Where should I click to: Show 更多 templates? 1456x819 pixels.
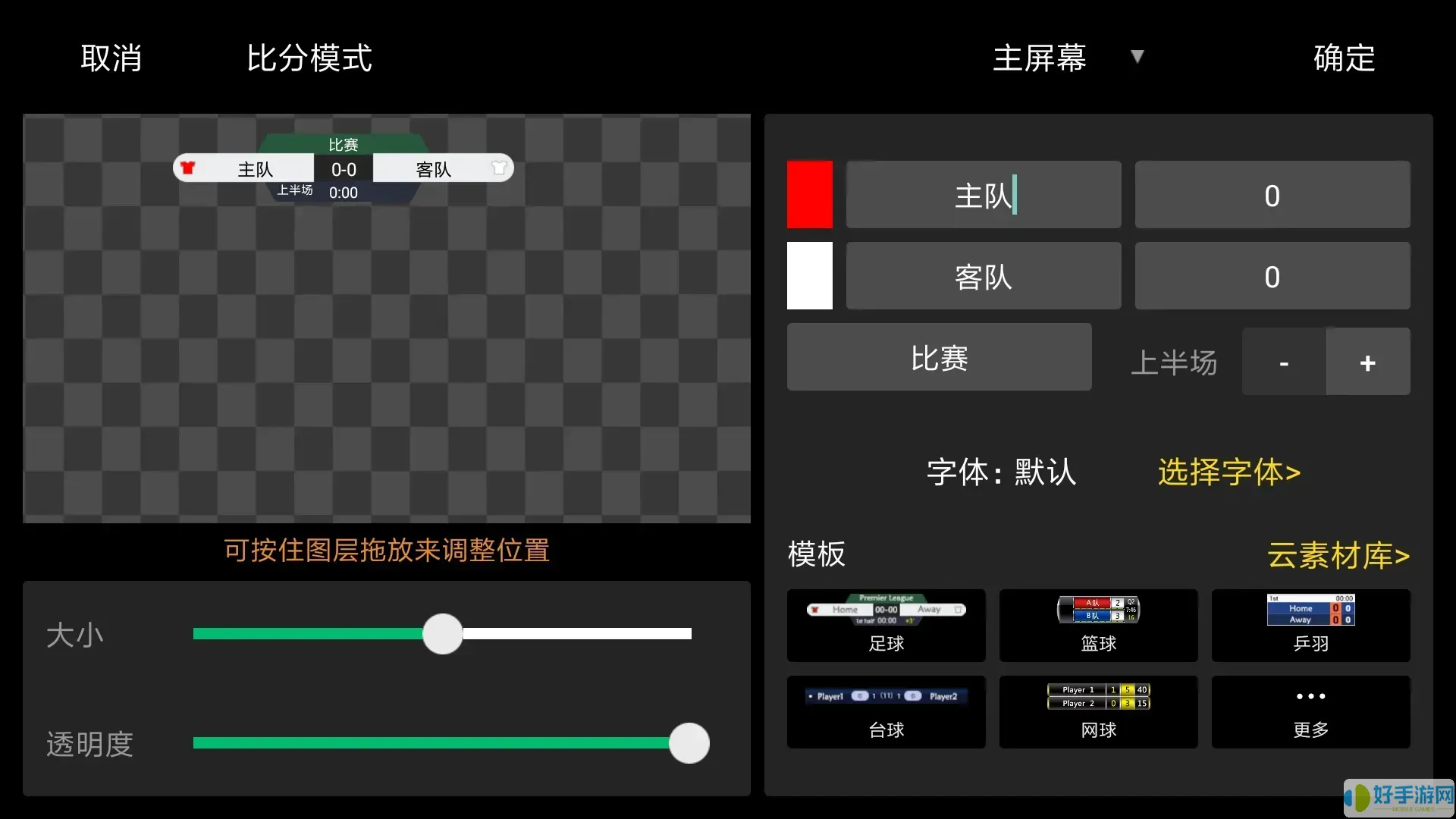(x=1311, y=712)
